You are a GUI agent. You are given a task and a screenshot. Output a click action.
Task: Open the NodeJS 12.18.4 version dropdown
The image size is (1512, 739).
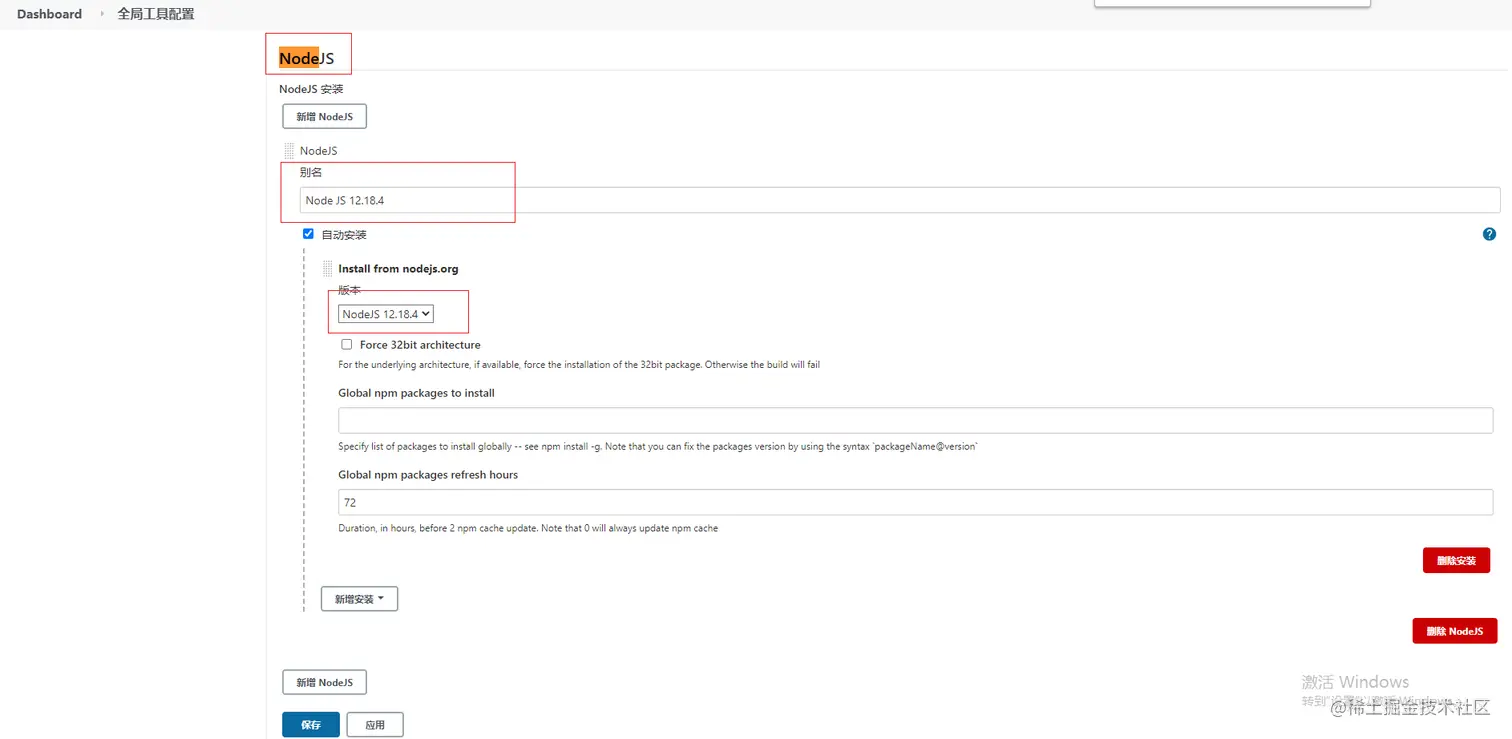385,314
